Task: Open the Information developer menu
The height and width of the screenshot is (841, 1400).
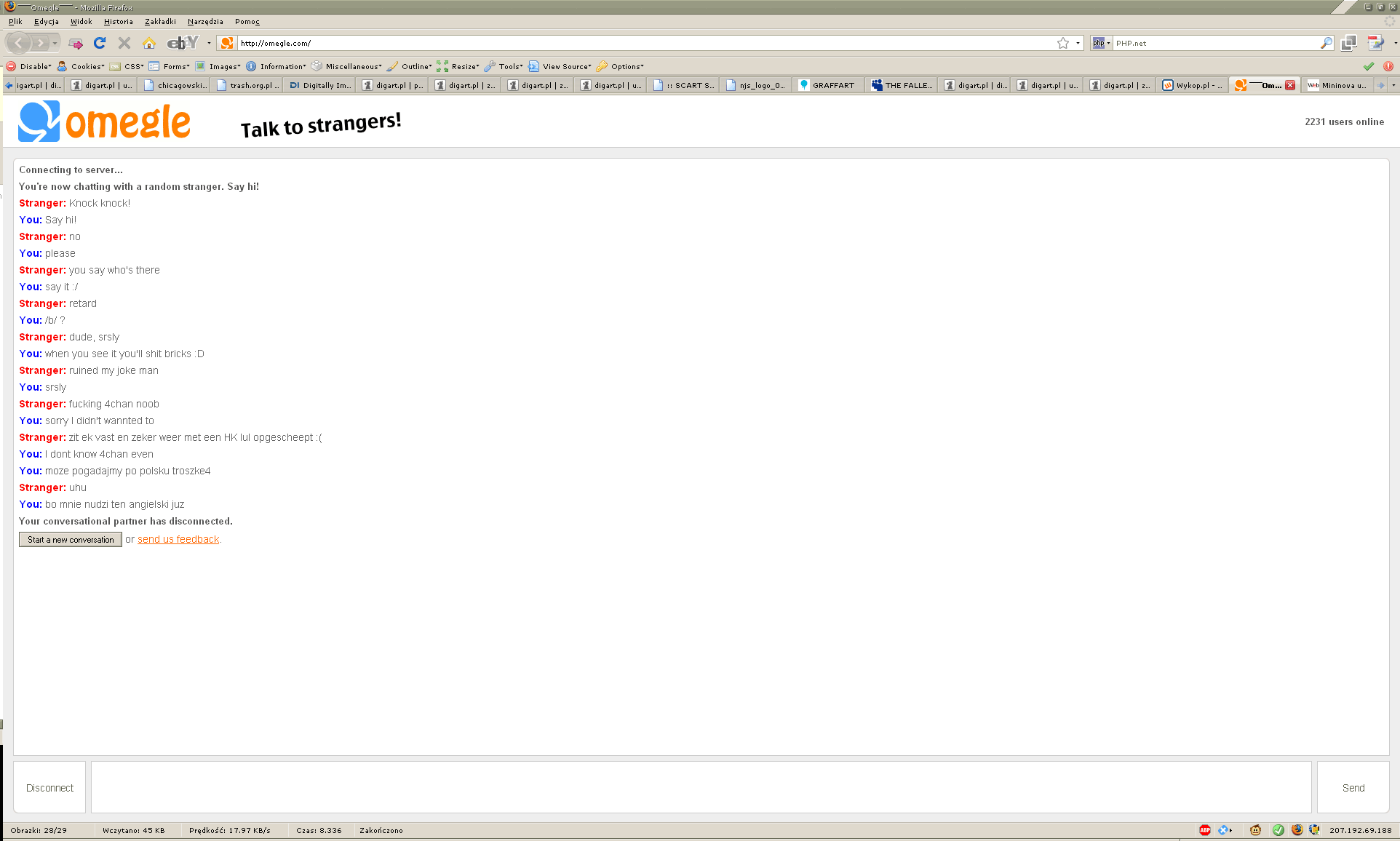Action: [277, 66]
